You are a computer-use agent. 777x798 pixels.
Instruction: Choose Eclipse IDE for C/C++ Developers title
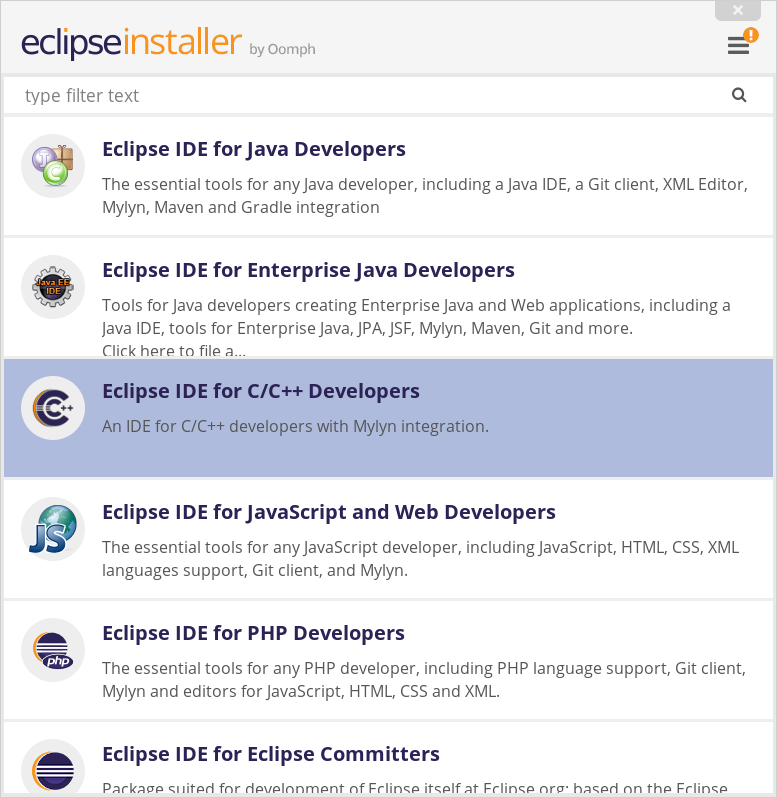coord(261,391)
